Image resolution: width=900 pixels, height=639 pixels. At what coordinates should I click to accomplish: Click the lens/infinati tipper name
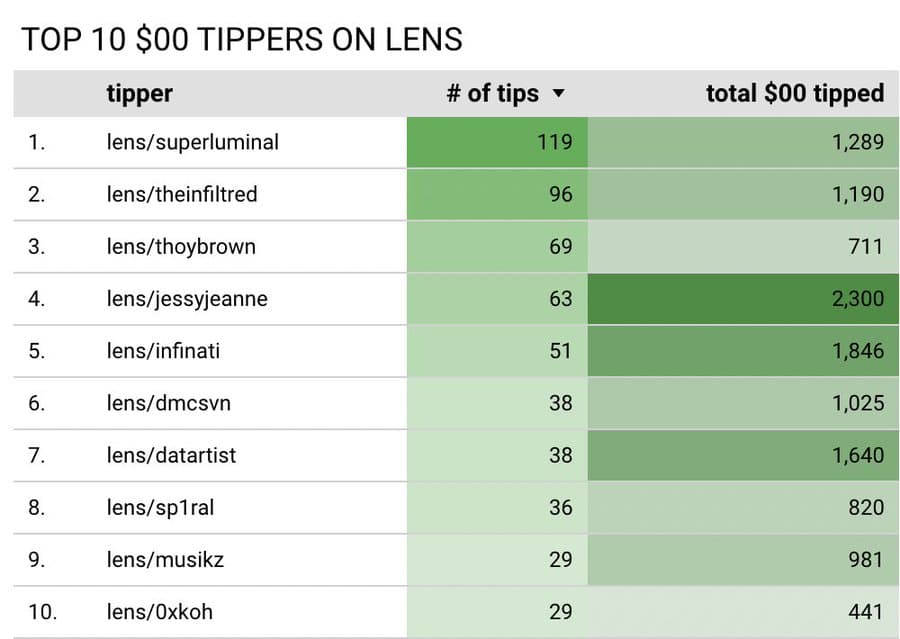tap(163, 351)
